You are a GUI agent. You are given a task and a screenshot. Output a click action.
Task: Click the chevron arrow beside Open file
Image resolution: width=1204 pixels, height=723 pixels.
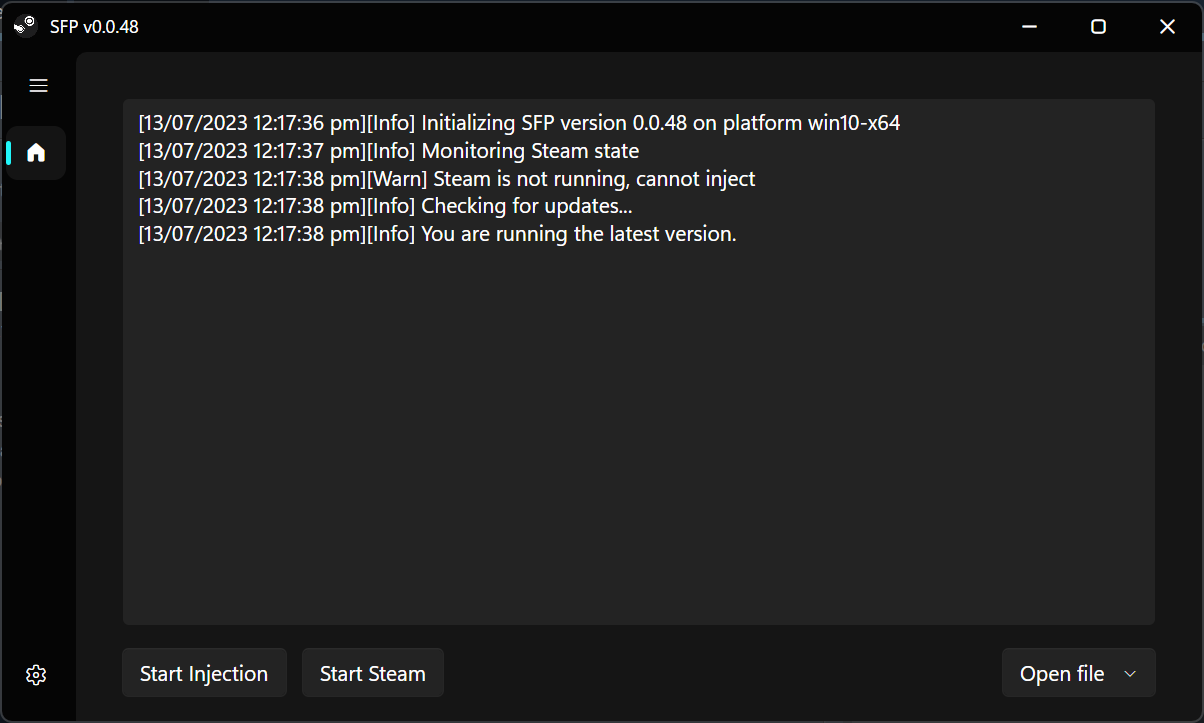pyautogui.click(x=1131, y=674)
